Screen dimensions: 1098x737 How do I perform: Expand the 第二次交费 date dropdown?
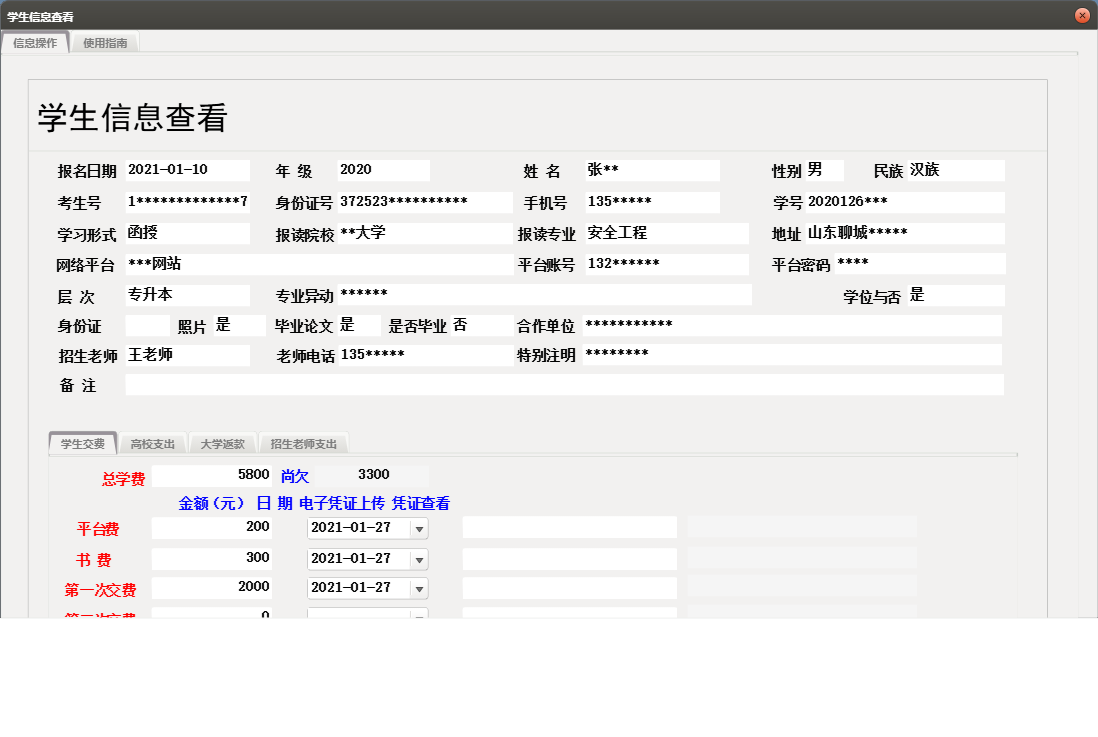[421, 616]
